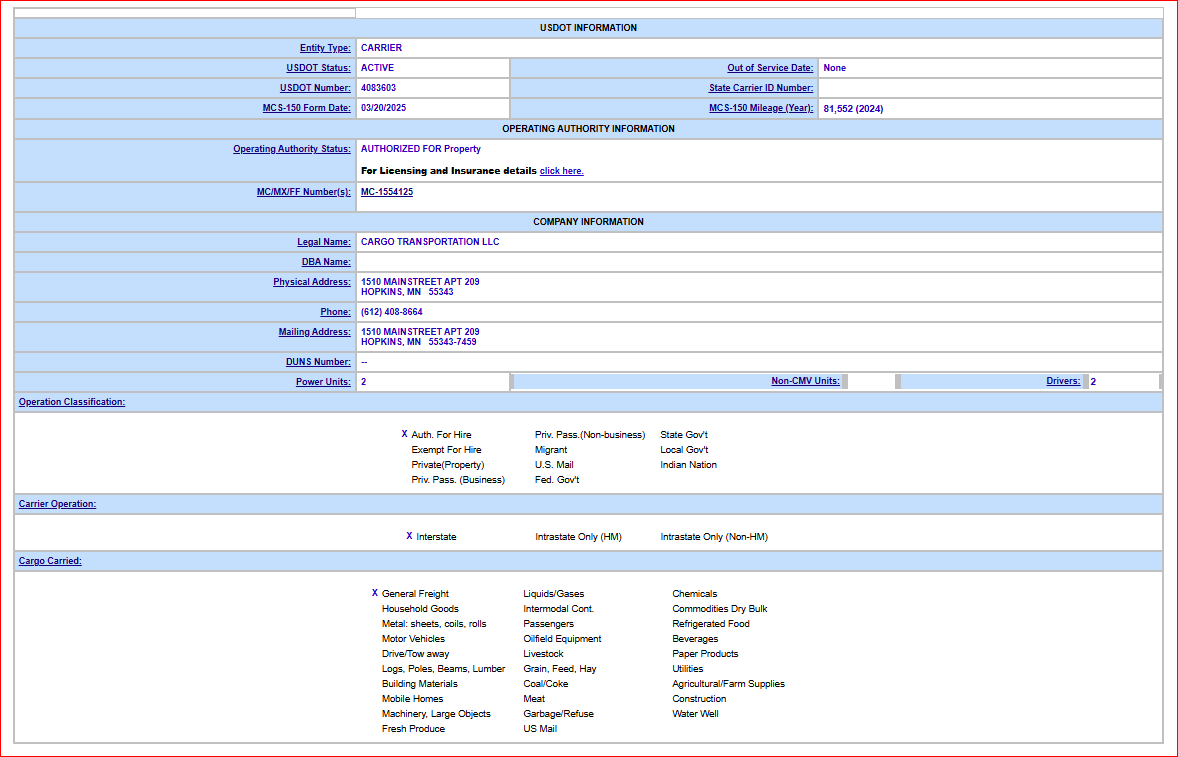Click the 'AUTHORIZED FOR Property' status text
Screen dimensions: 1178x757
421,149
